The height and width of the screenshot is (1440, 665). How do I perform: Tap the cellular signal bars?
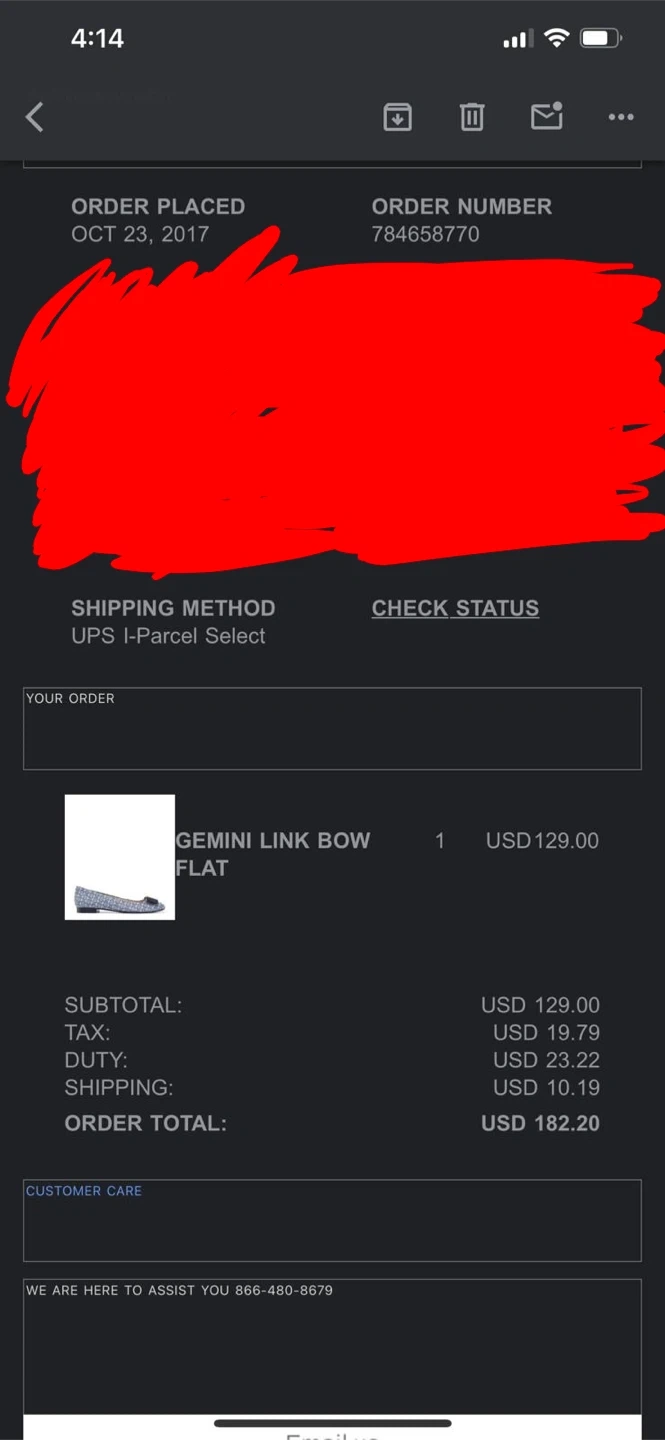(516, 40)
